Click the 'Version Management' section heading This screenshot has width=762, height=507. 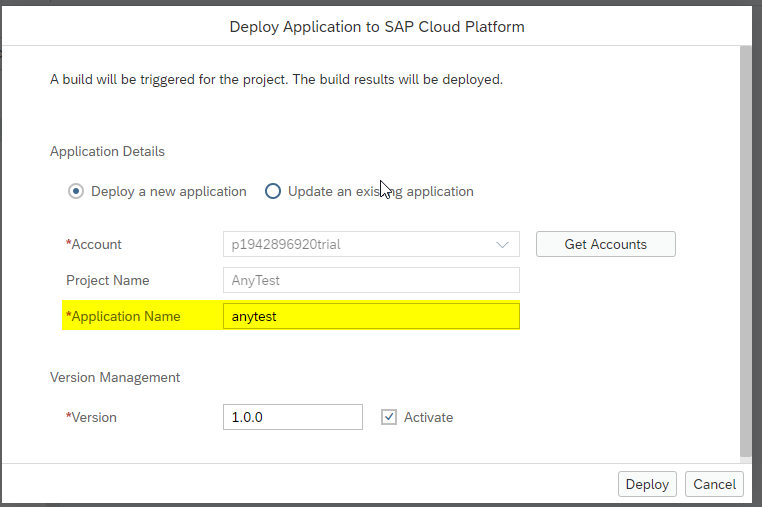tap(115, 377)
